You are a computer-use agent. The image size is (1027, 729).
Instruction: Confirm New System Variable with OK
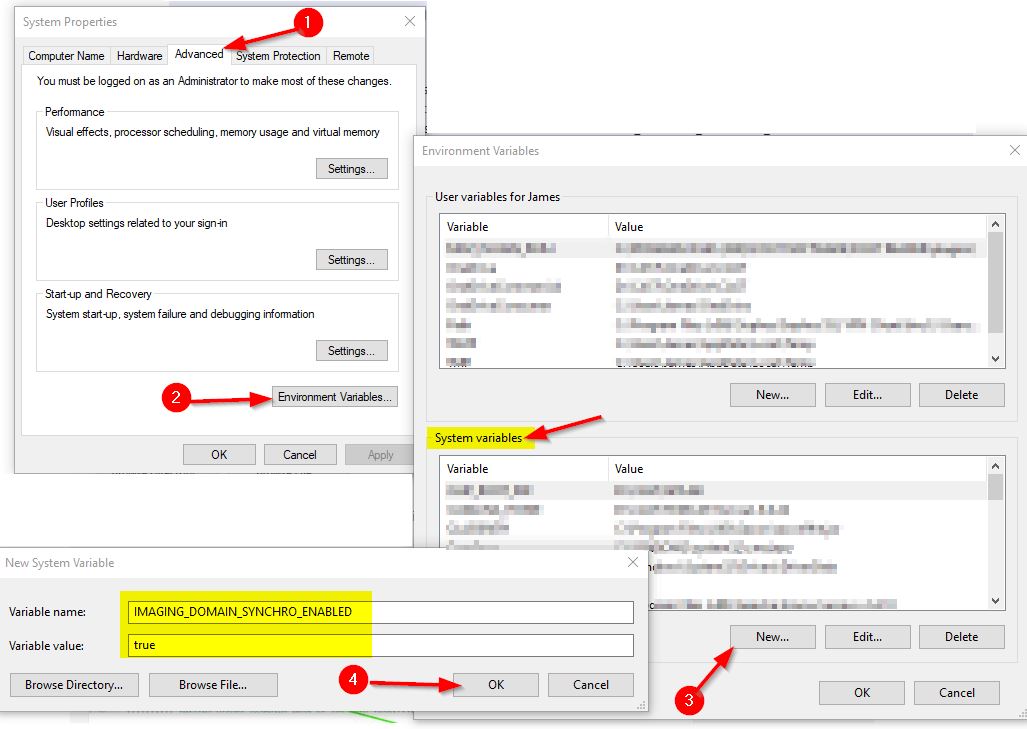[496, 685]
